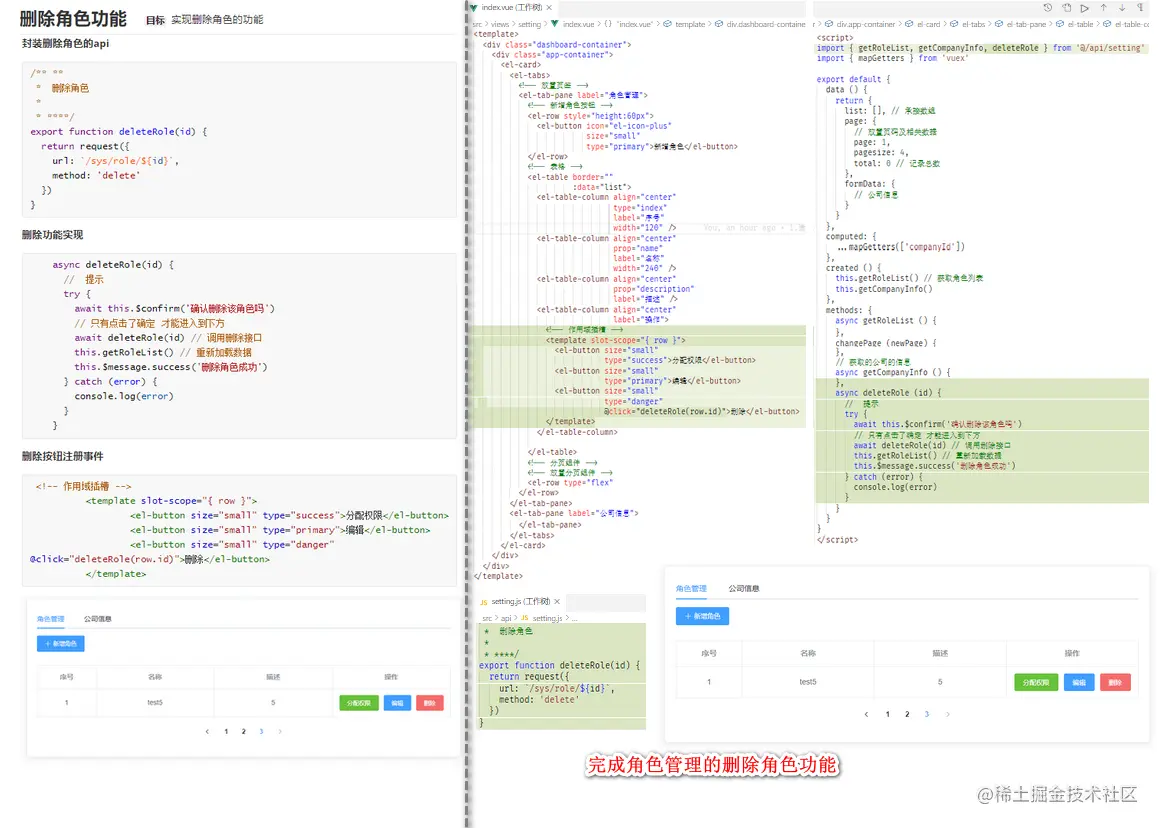Viewport: 1161px width, 828px height.
Task: Click "method: 'delete'" line in setting.js editor
Action: (538, 700)
